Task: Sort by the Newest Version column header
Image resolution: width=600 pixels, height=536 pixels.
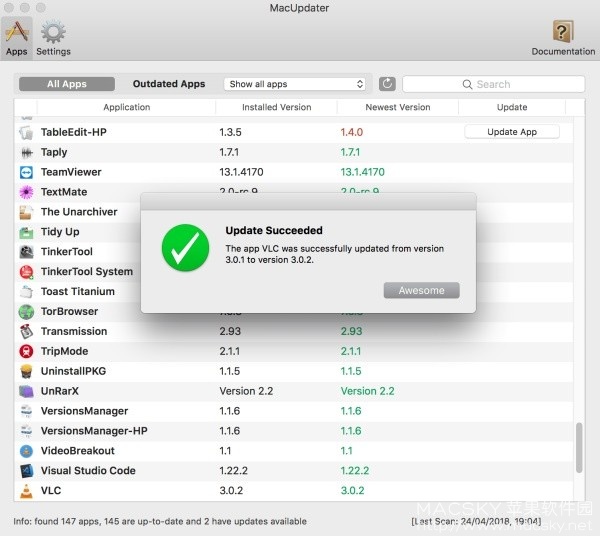Action: pyautogui.click(x=398, y=107)
